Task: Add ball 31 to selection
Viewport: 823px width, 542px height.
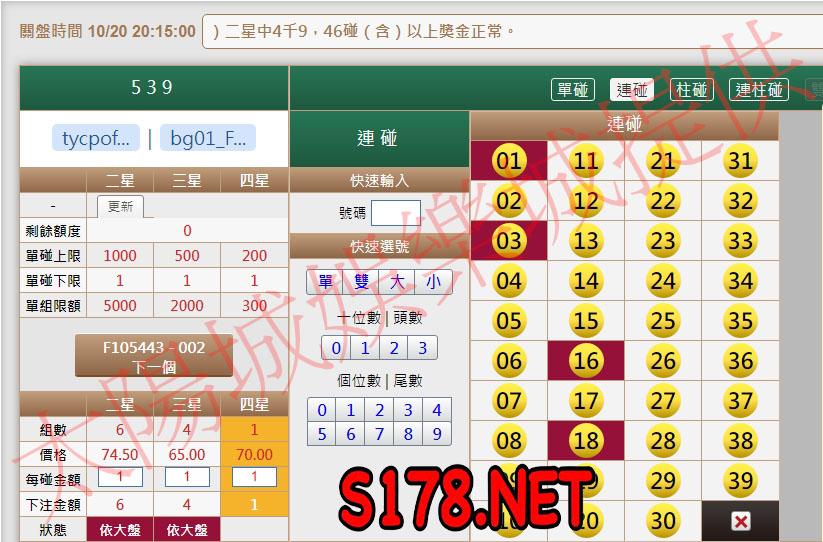Action: (x=740, y=161)
